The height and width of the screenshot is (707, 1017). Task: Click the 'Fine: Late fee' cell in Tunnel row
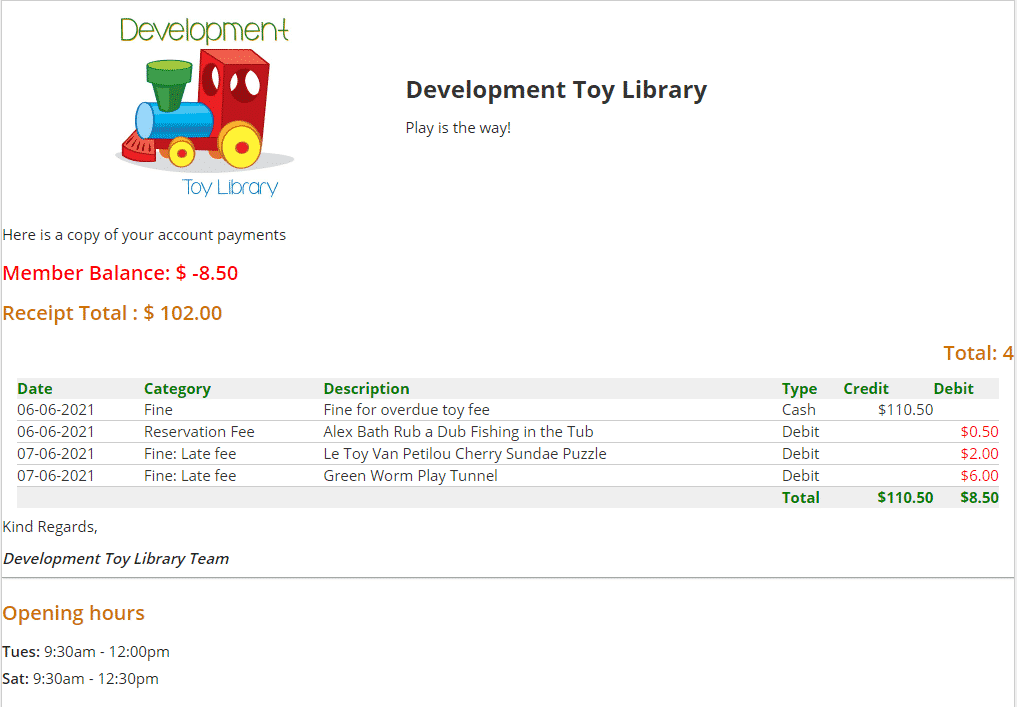coord(190,476)
